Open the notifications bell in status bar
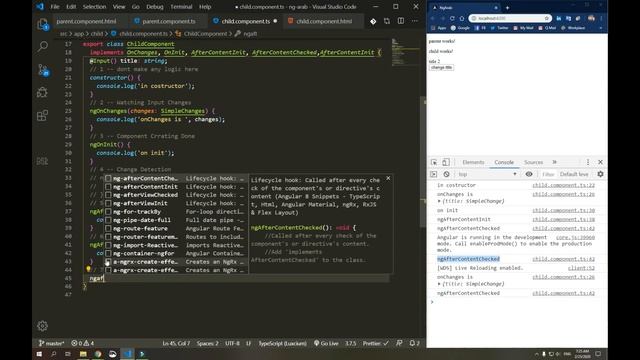This screenshot has height=360, width=640. pyautogui.click(x=414, y=343)
